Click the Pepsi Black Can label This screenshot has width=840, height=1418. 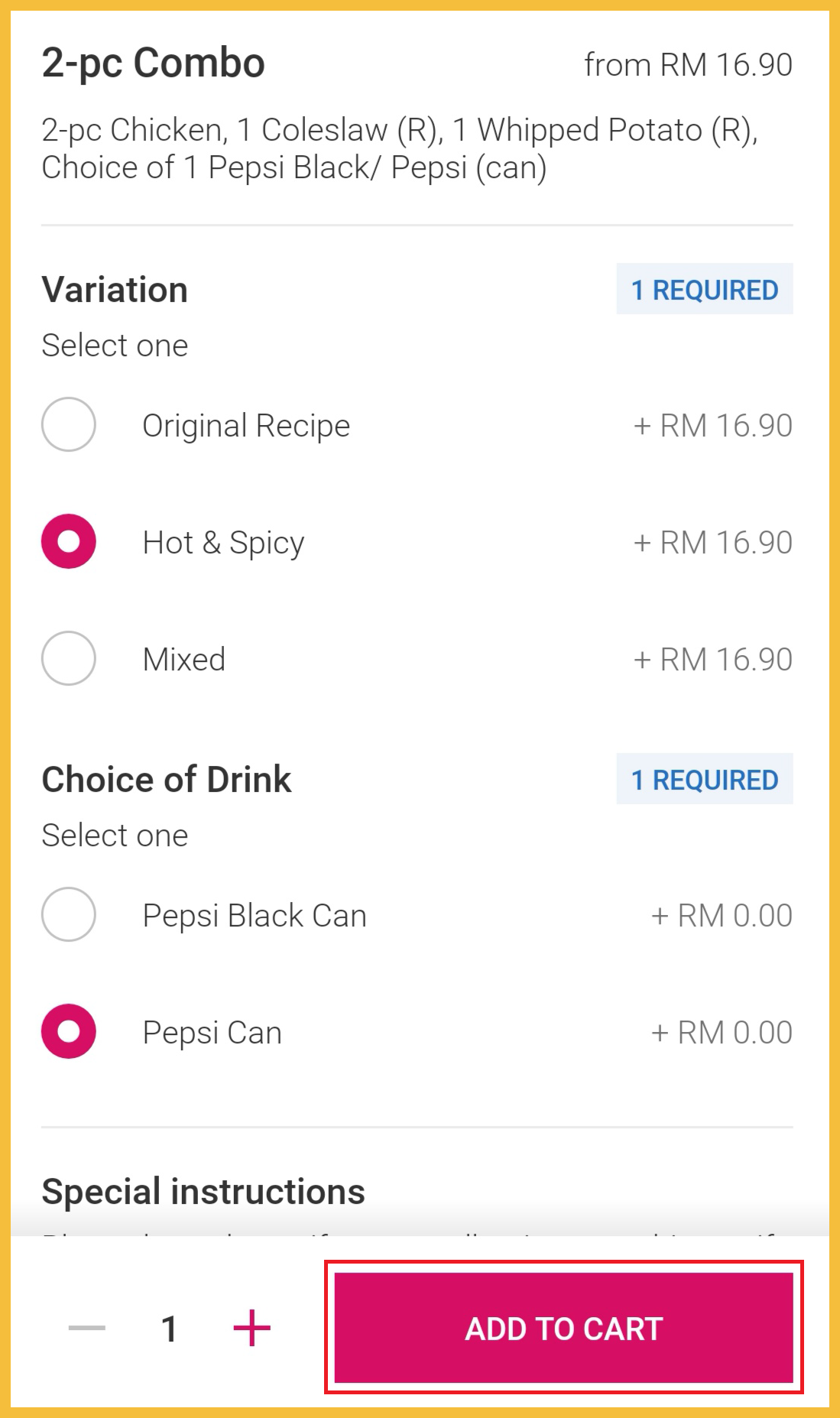[255, 916]
